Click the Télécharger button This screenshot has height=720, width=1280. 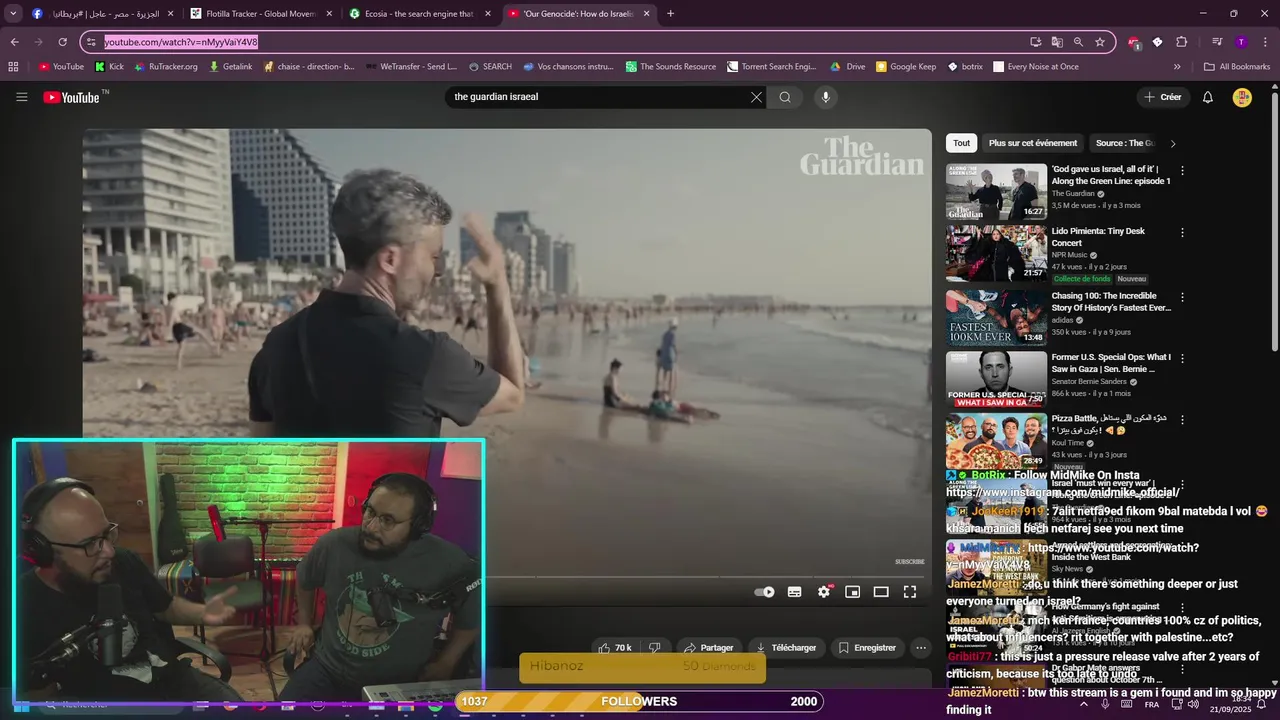(x=786, y=648)
